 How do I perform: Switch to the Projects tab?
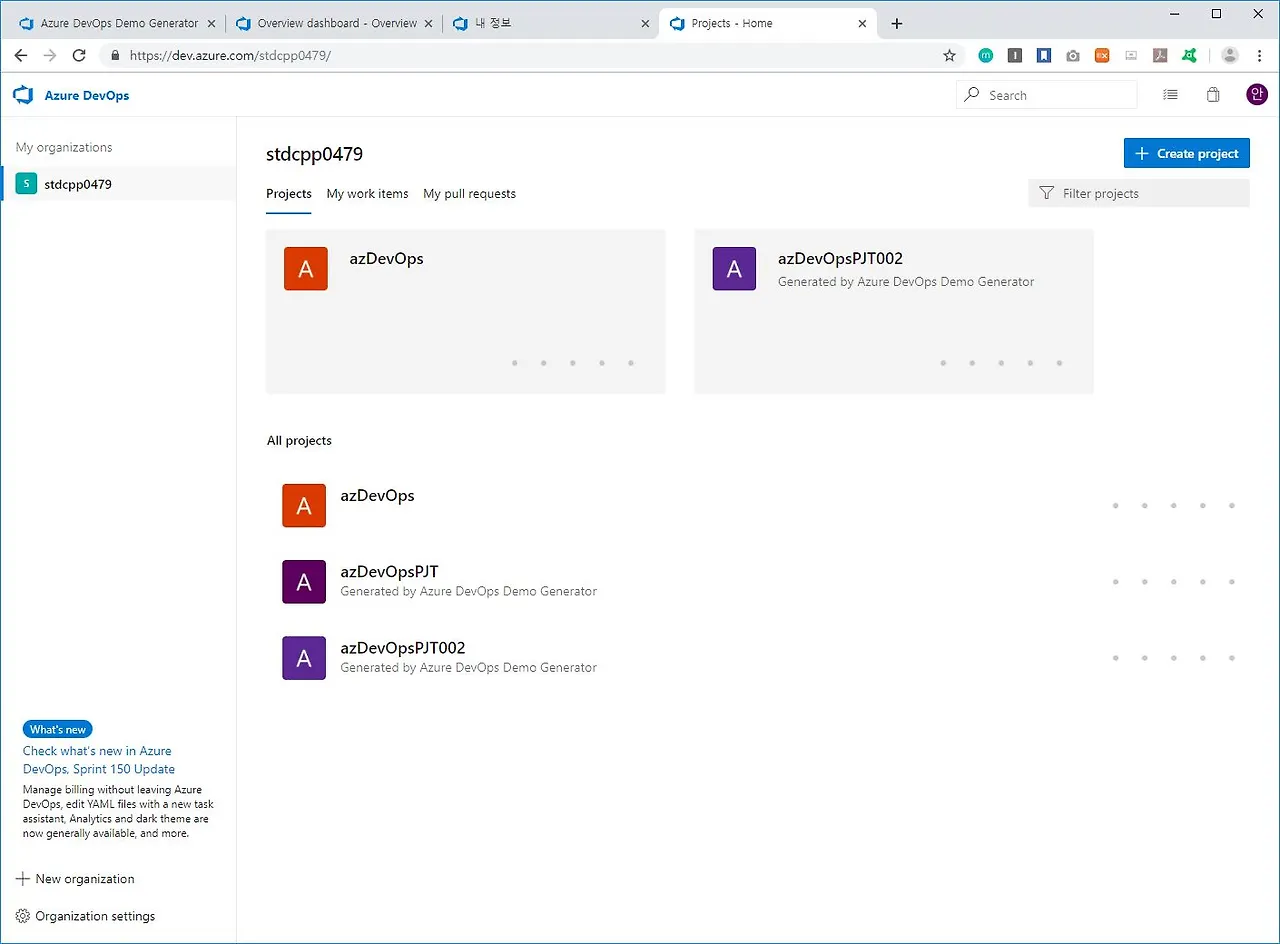(x=289, y=194)
